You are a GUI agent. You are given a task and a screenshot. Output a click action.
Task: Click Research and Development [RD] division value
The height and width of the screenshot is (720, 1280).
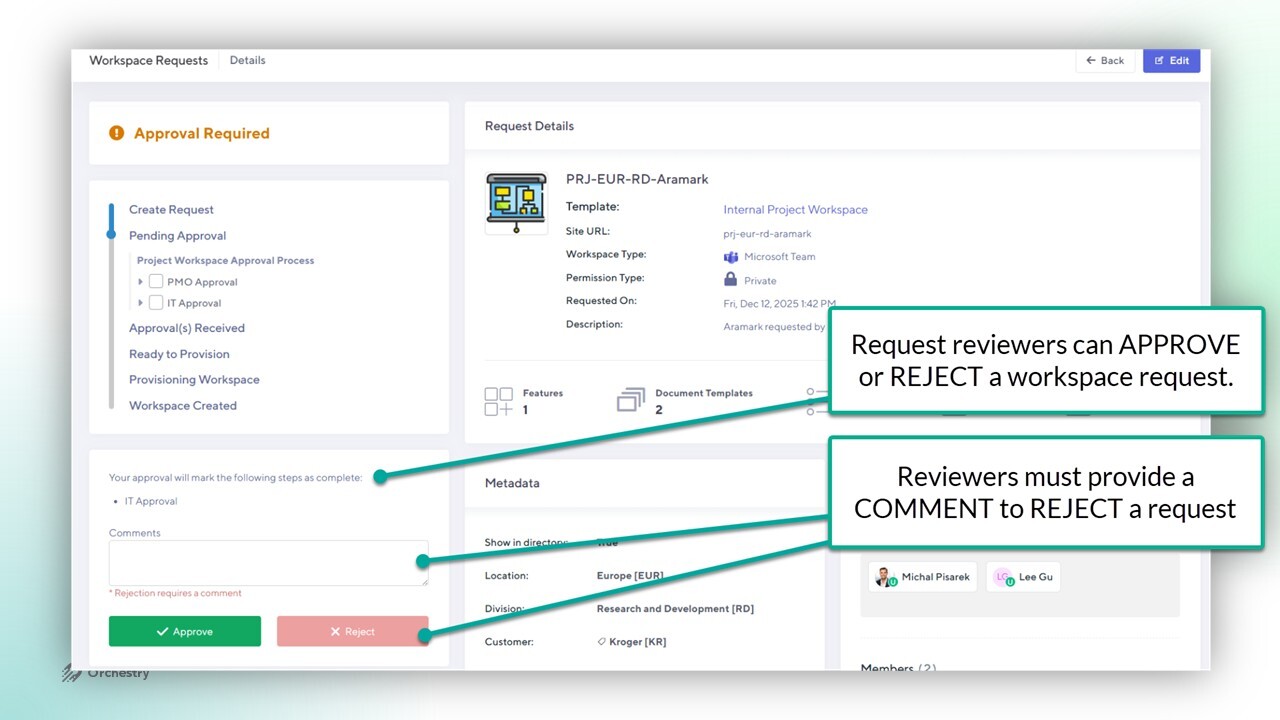675,609
